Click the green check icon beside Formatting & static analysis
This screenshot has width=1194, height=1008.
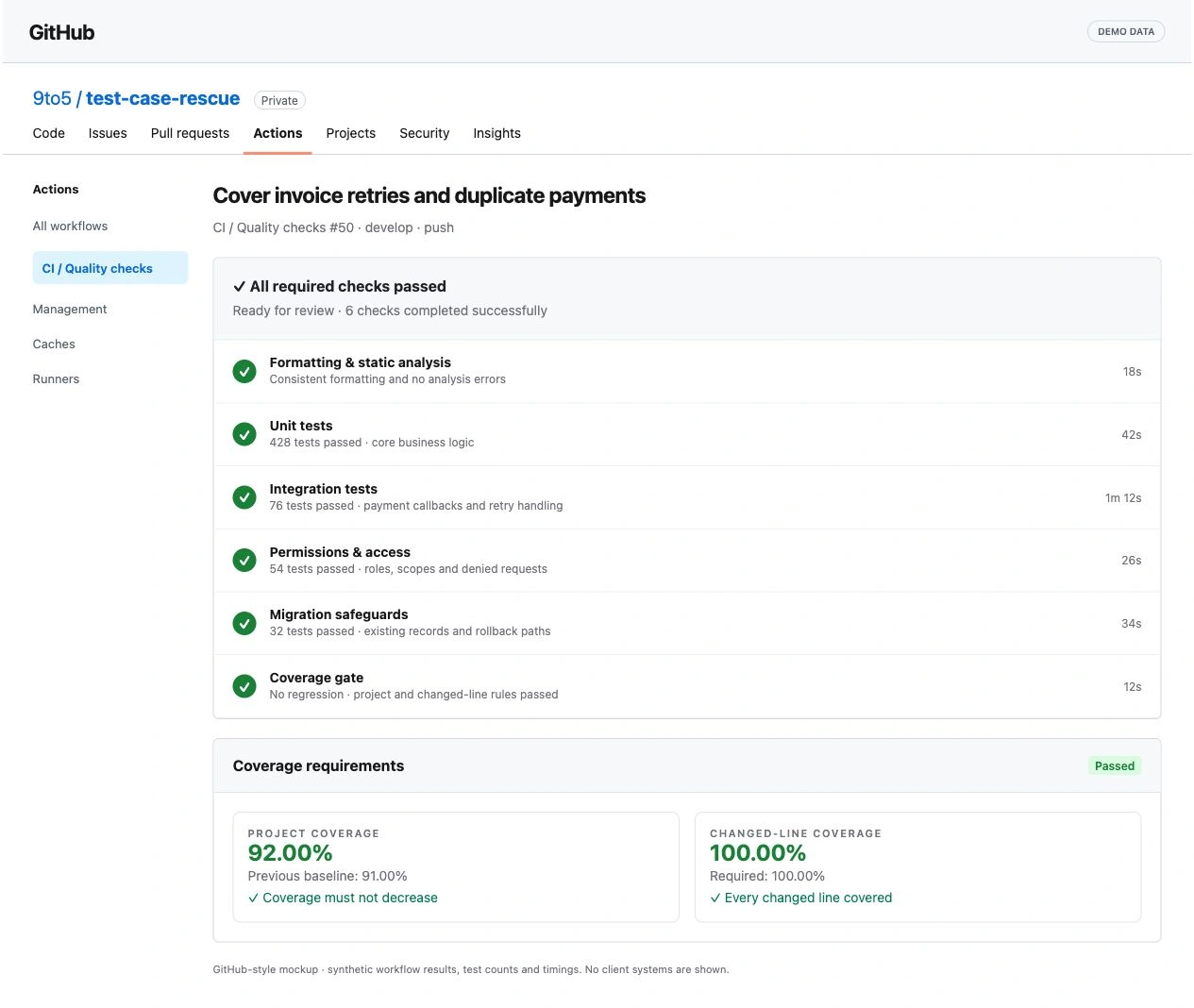coord(244,371)
